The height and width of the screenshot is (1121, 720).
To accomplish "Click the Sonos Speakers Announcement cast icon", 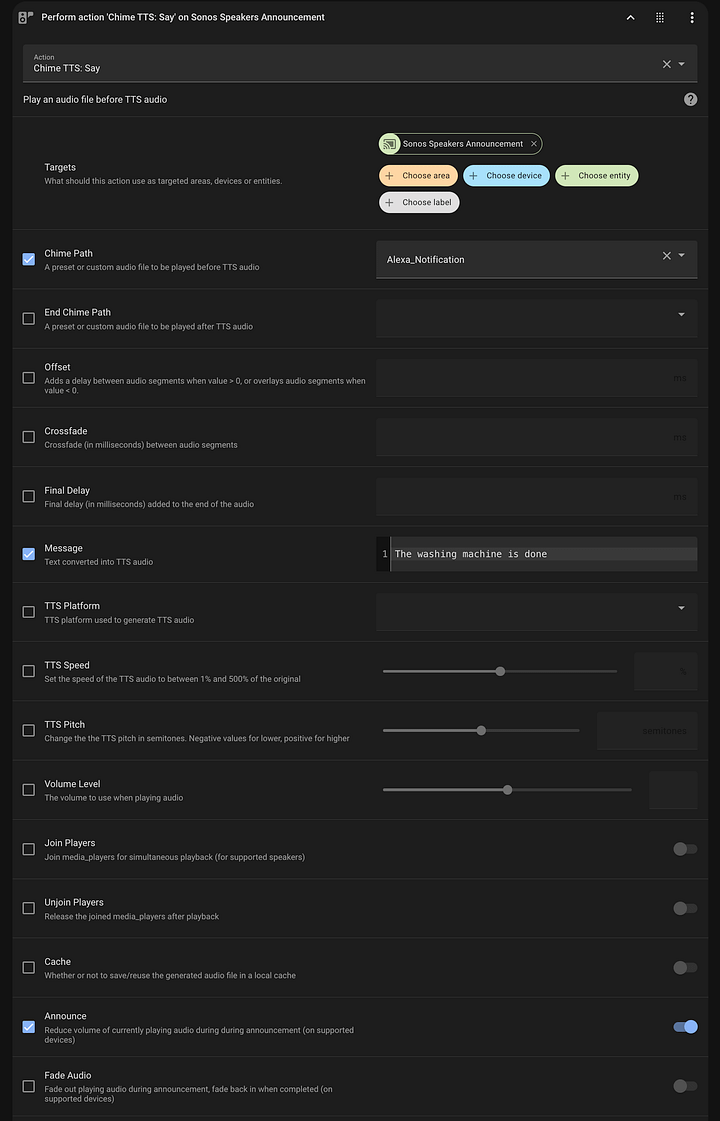I will tap(390, 144).
